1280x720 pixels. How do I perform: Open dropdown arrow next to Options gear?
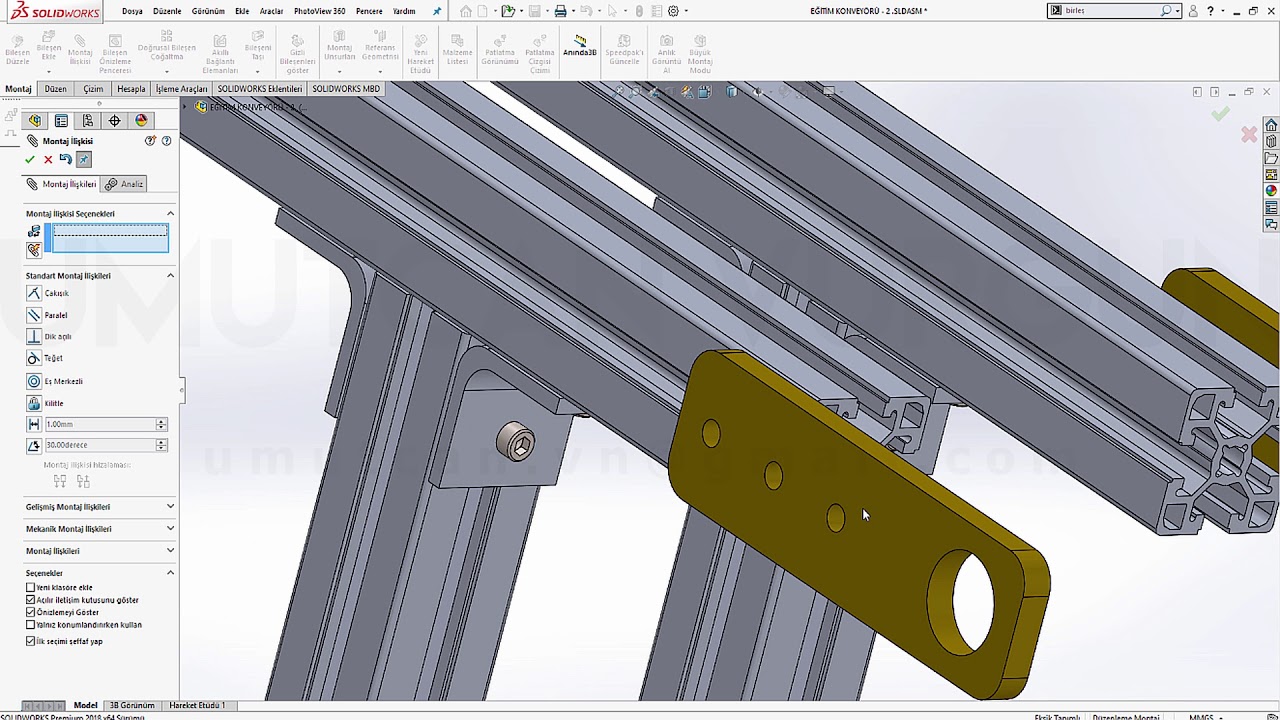point(685,11)
